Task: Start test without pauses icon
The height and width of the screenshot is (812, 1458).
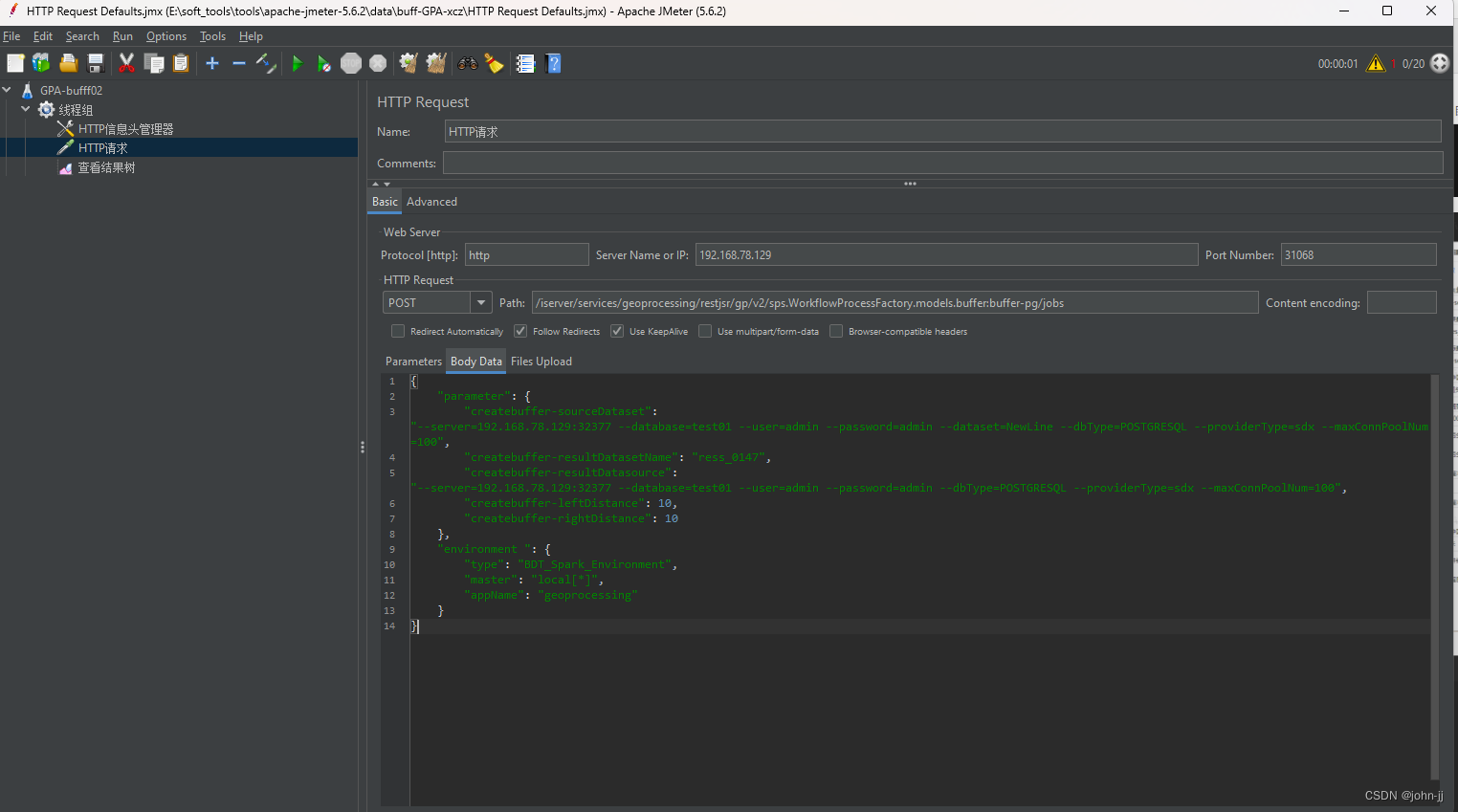Action: click(x=323, y=63)
